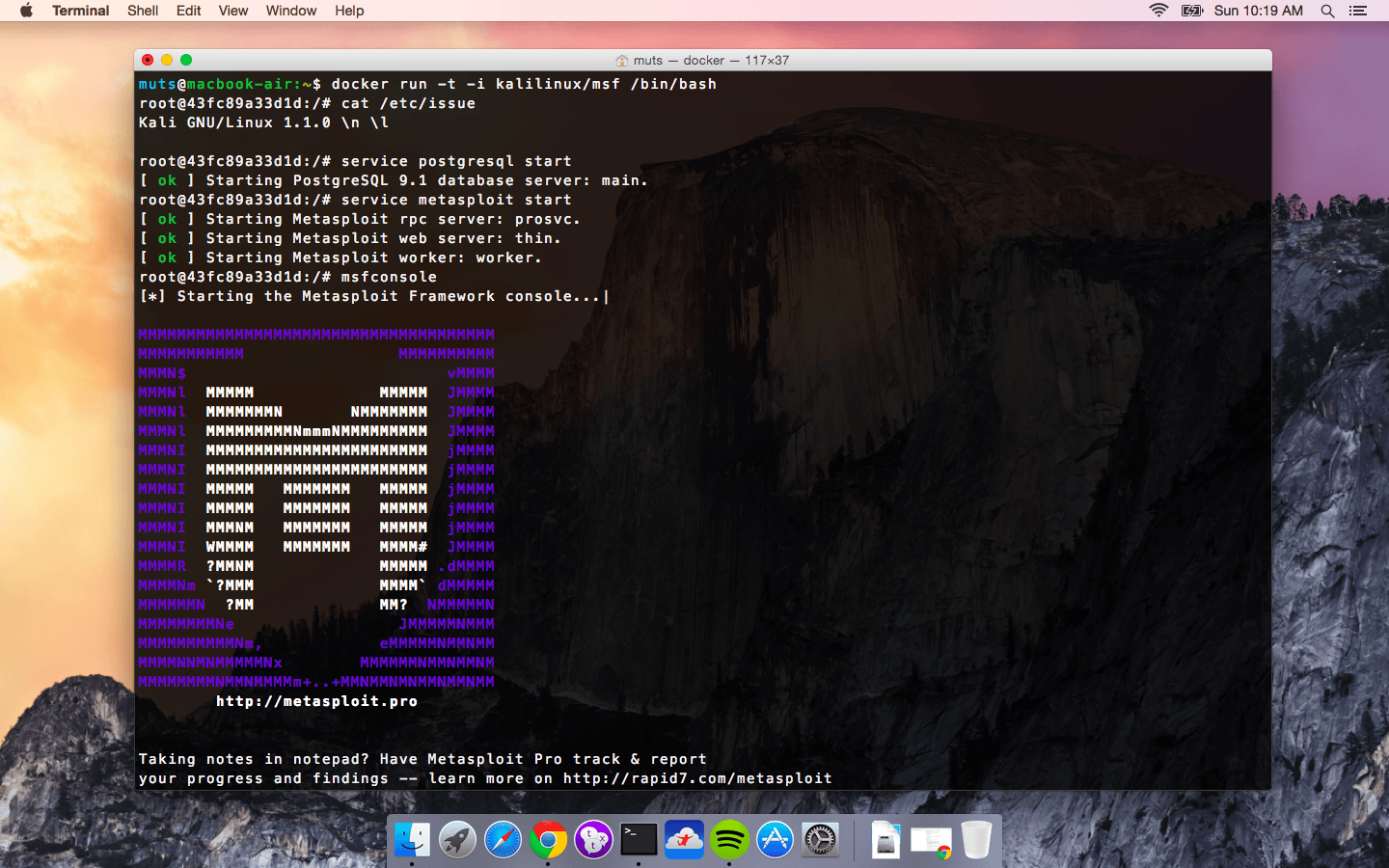1389x868 pixels.
Task: Open the Shell menu
Action: [143, 11]
